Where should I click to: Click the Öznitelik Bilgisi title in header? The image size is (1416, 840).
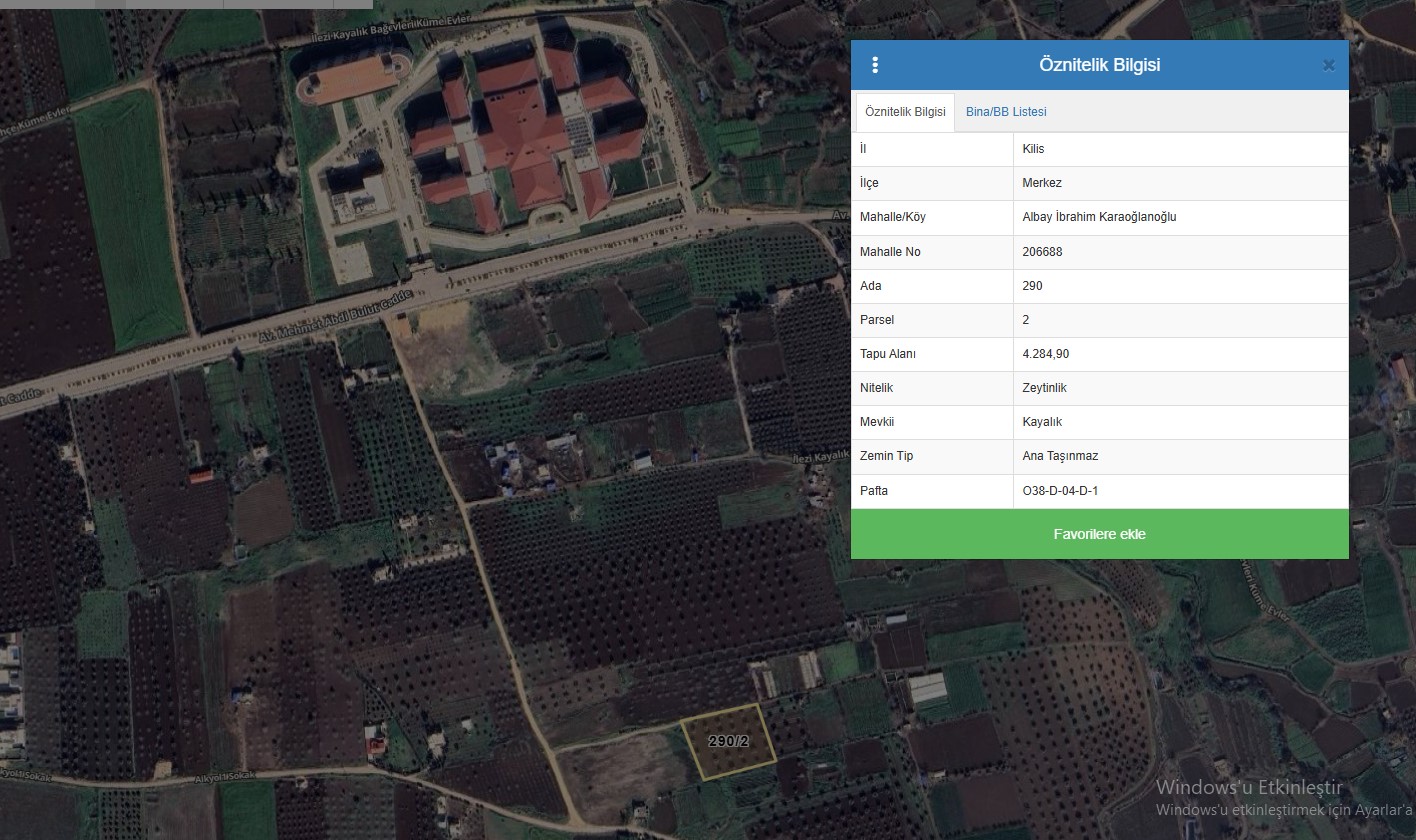point(1099,65)
